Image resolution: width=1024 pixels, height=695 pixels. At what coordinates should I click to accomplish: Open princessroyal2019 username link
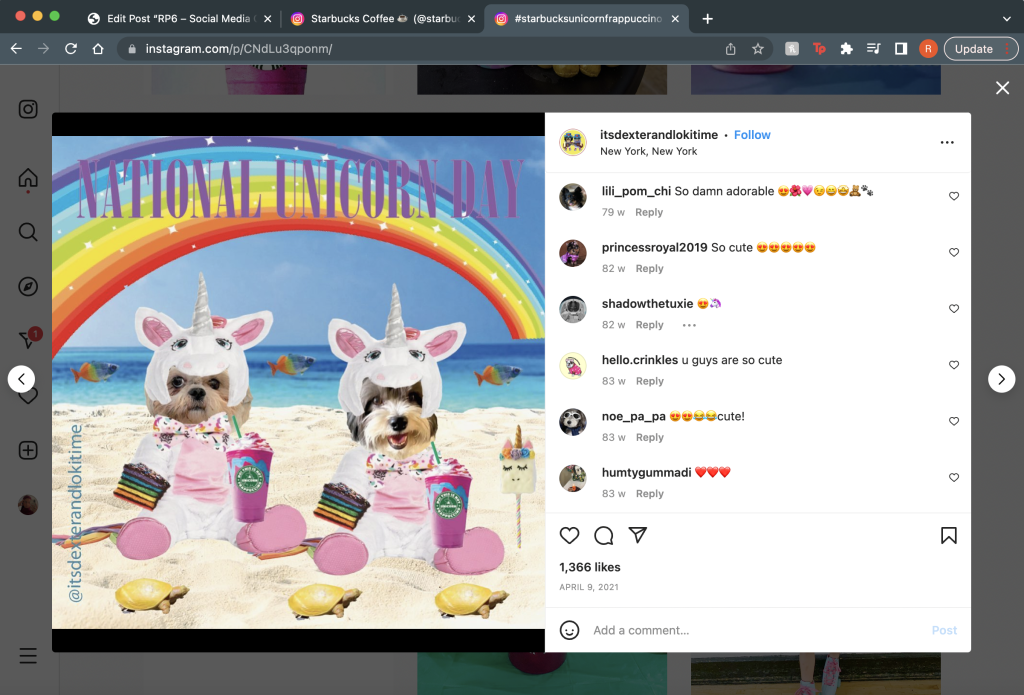tap(654, 247)
